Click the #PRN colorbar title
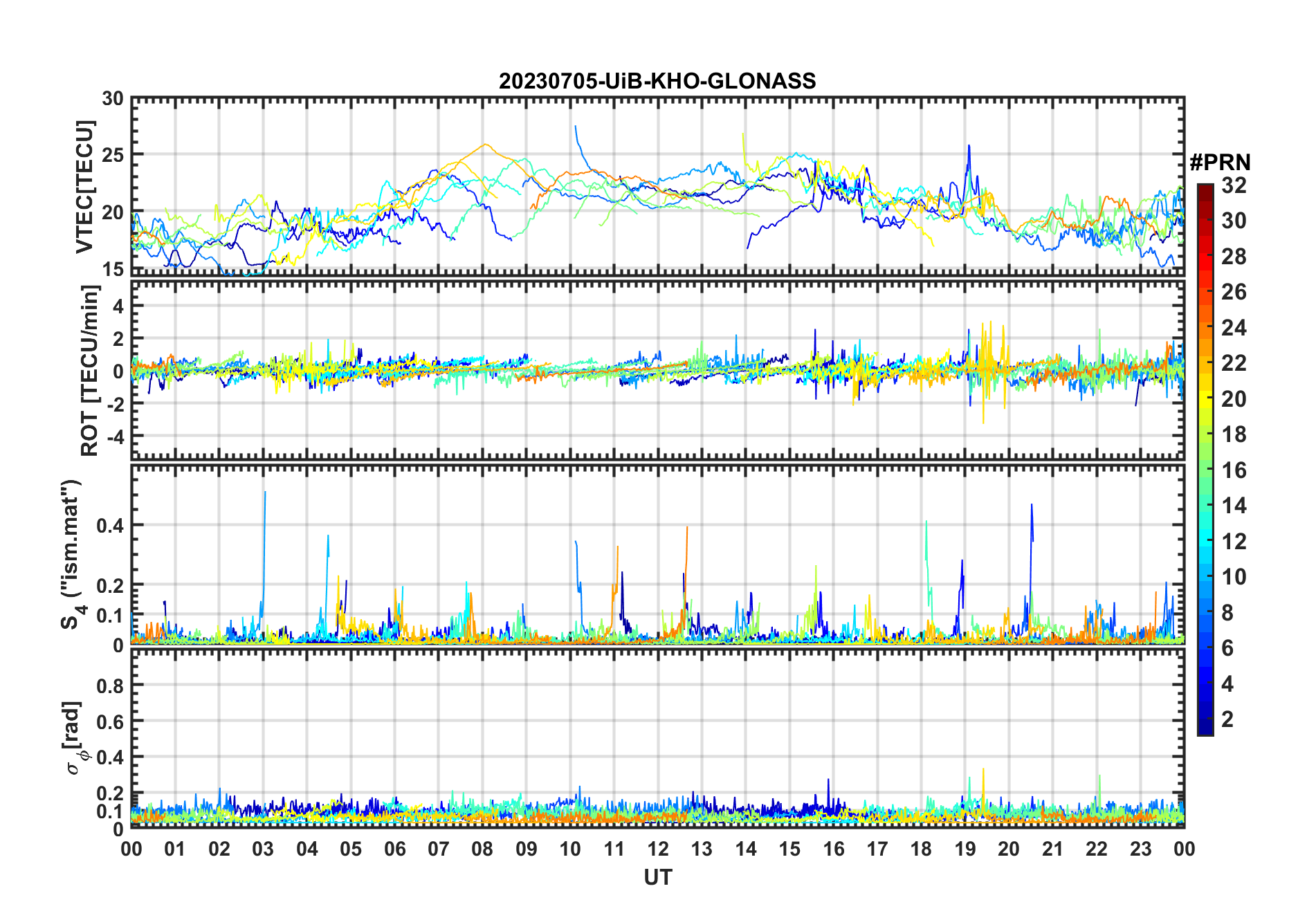 tap(1220, 163)
